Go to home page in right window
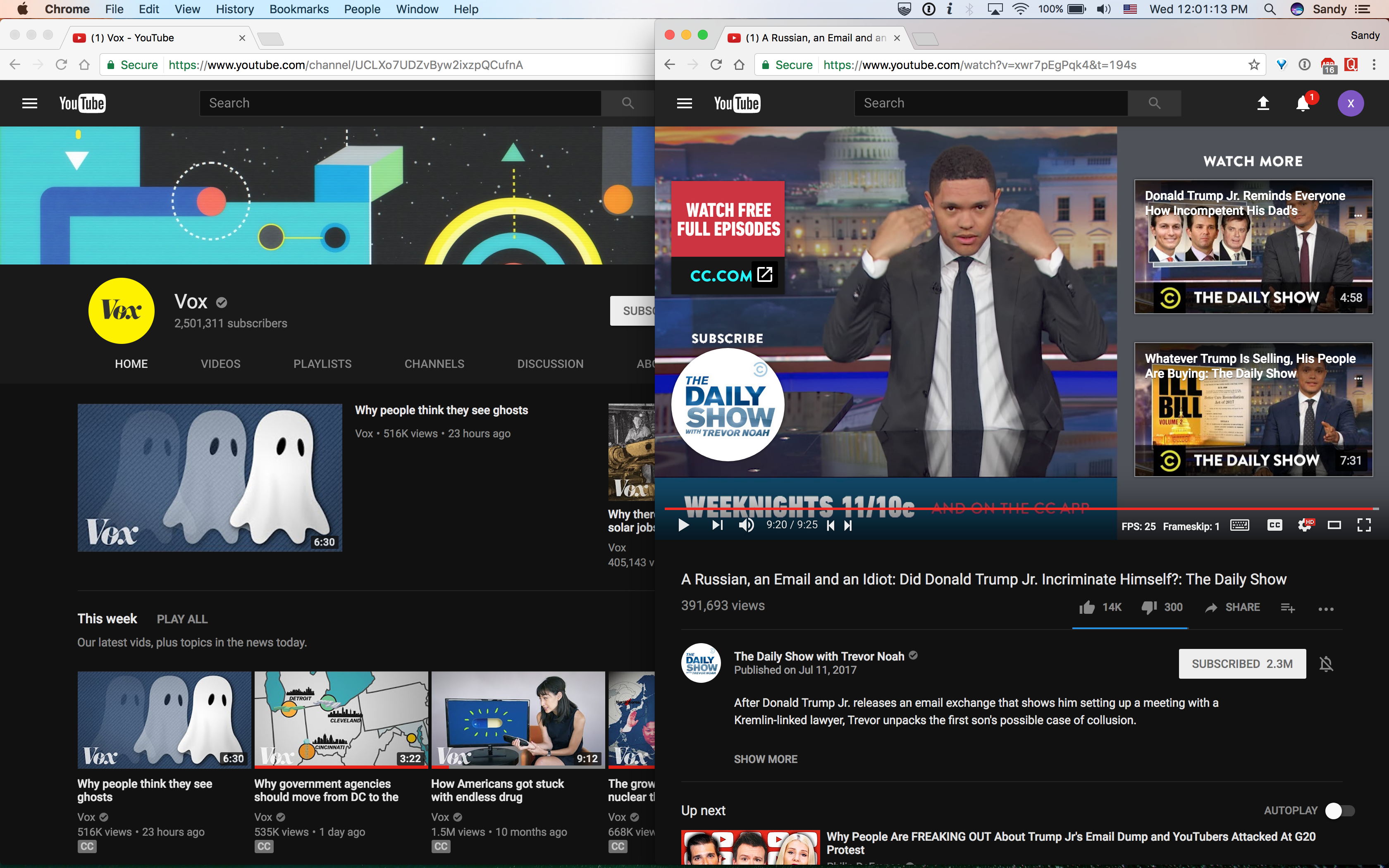 [x=739, y=65]
